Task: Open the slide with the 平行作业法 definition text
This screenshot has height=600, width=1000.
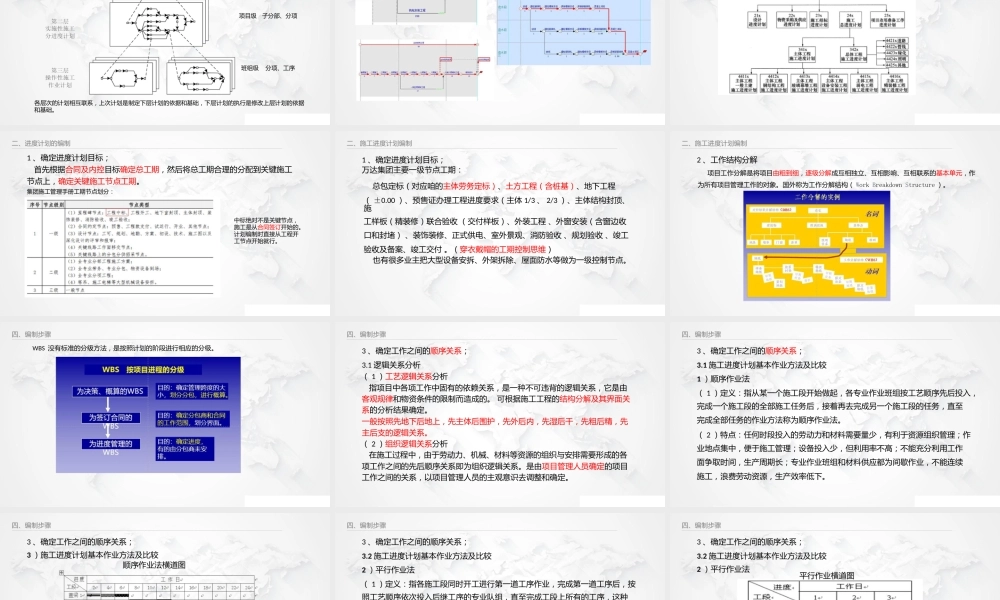Action: click(501, 557)
